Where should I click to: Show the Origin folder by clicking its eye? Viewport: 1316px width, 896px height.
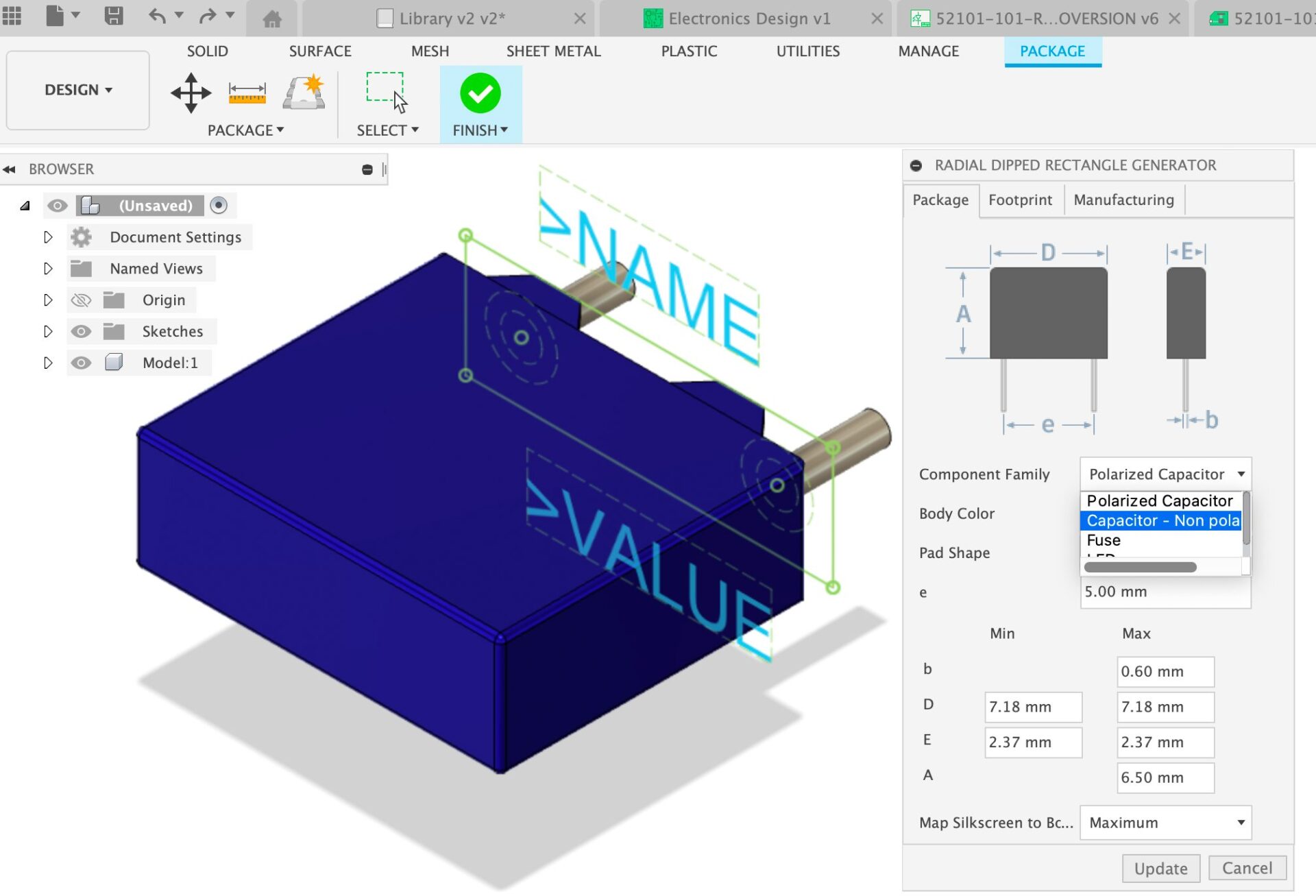(81, 300)
